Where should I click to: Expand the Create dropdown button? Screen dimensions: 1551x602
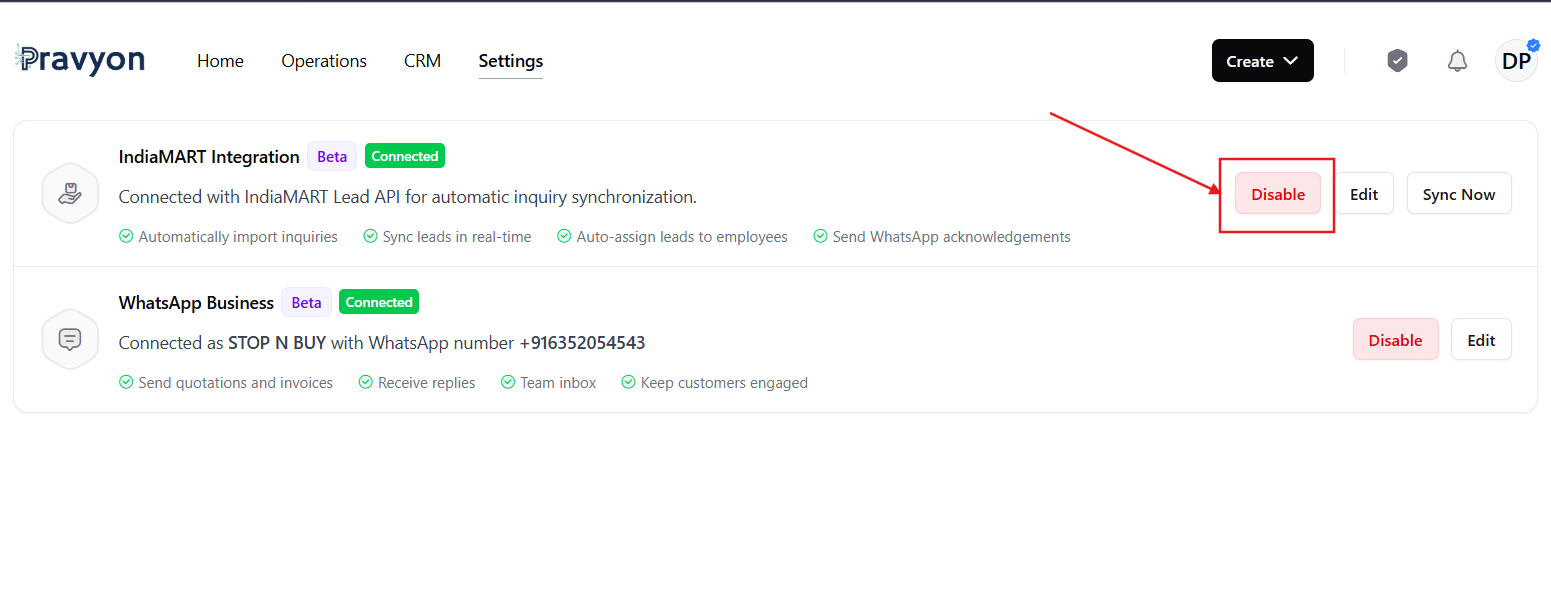(x=1262, y=61)
